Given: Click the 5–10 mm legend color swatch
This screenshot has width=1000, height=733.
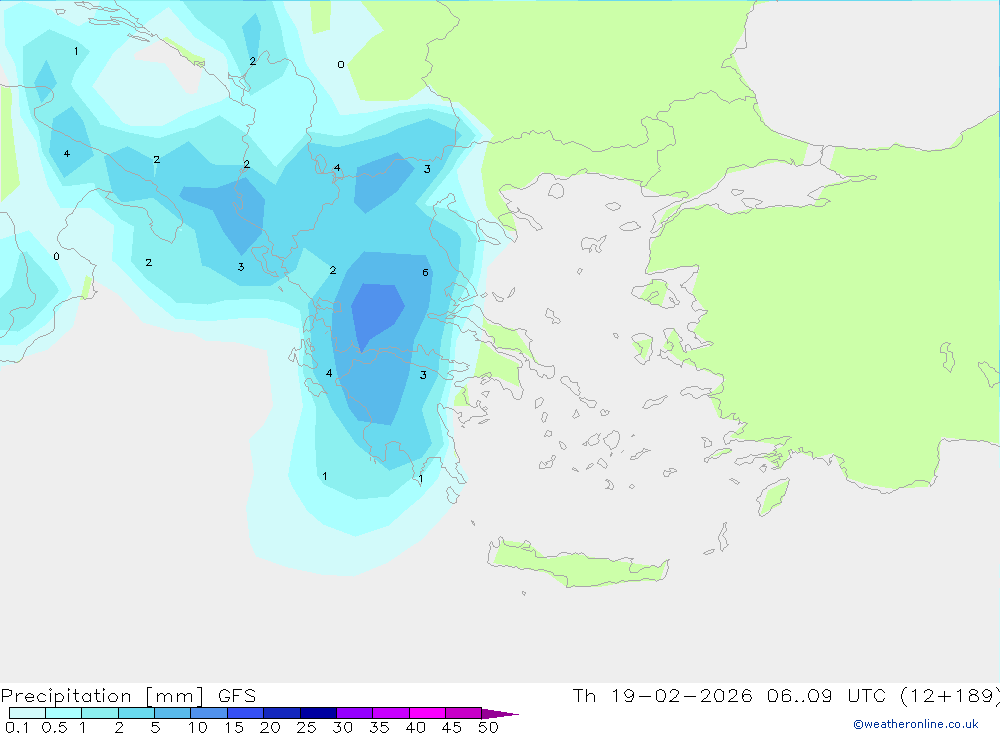Looking at the screenshot, I should [x=173, y=713].
